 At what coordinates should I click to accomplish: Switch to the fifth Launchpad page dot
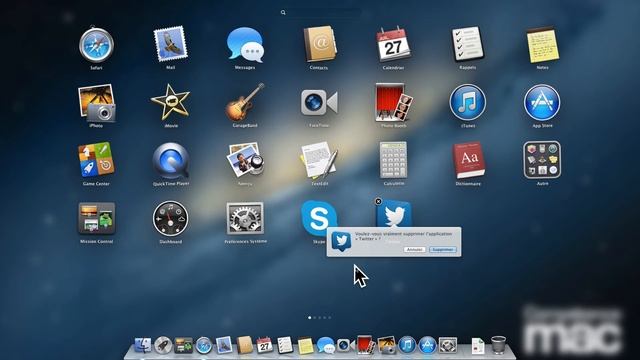tap(330, 318)
